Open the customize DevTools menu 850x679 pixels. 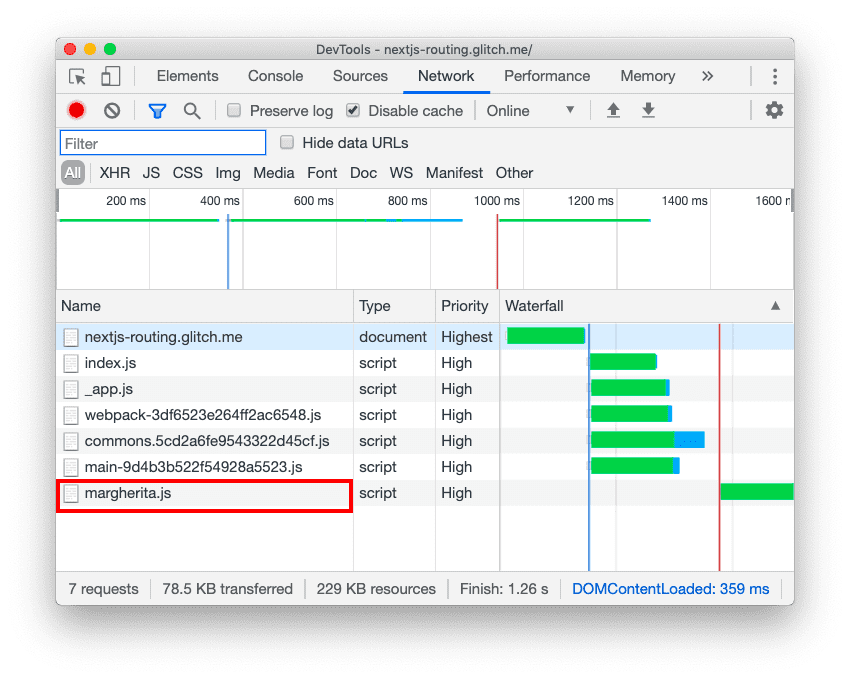[x=775, y=76]
